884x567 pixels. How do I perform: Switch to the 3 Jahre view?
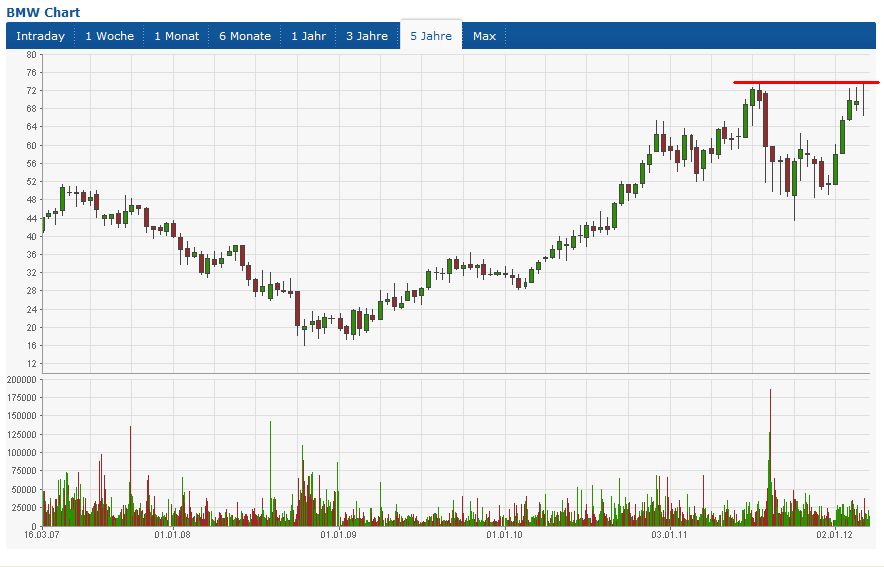pyautogui.click(x=367, y=36)
